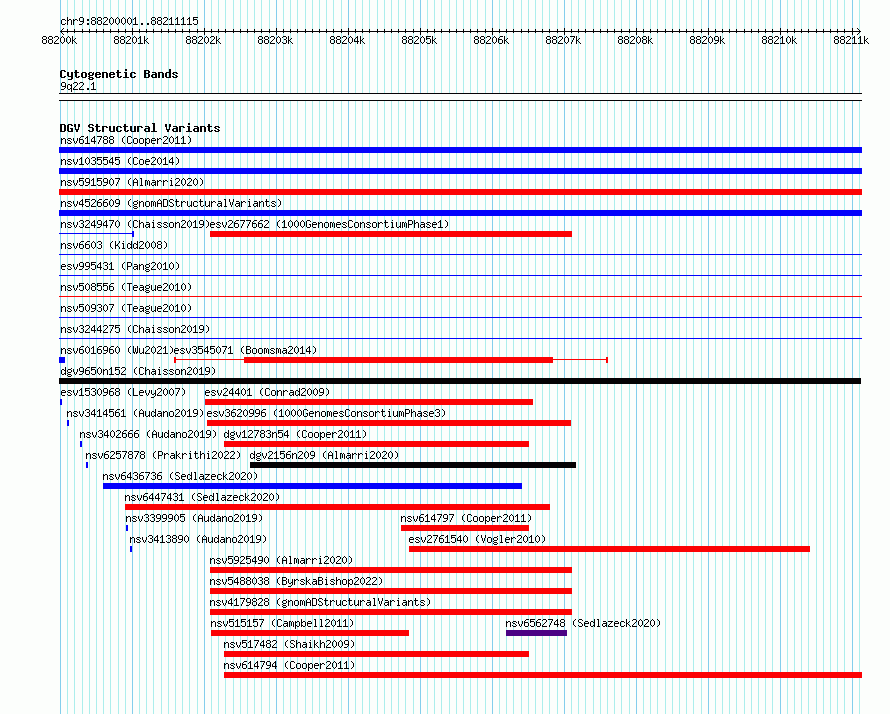Click the Cytogenetic Bands track title
Viewport: 890px width, 714px height.
119,74
